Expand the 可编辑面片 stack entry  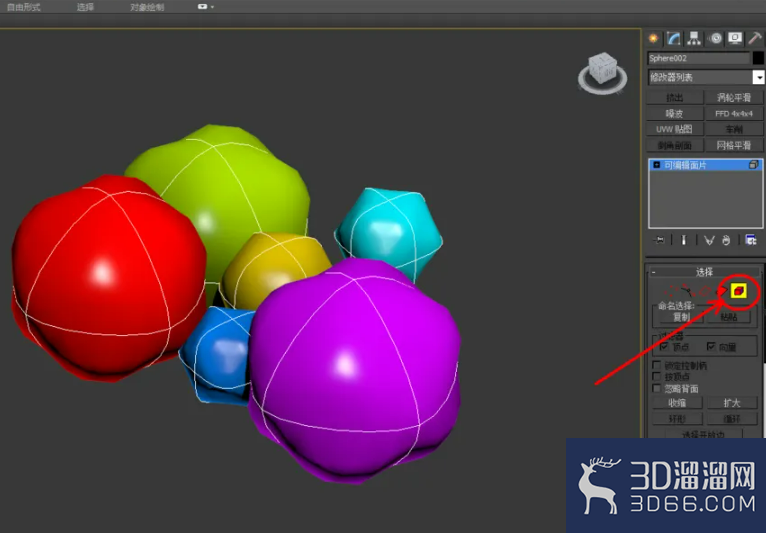[657, 165]
